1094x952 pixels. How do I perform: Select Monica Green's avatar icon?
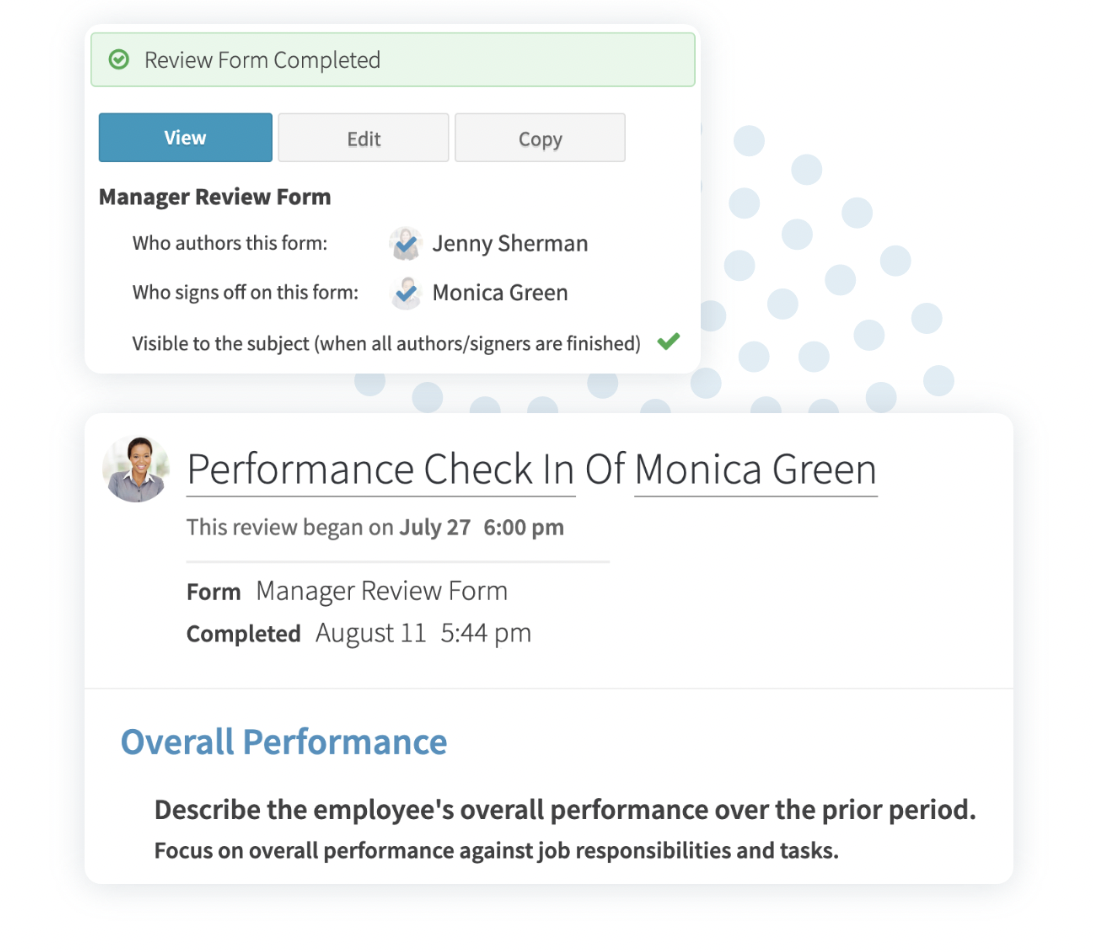404,292
